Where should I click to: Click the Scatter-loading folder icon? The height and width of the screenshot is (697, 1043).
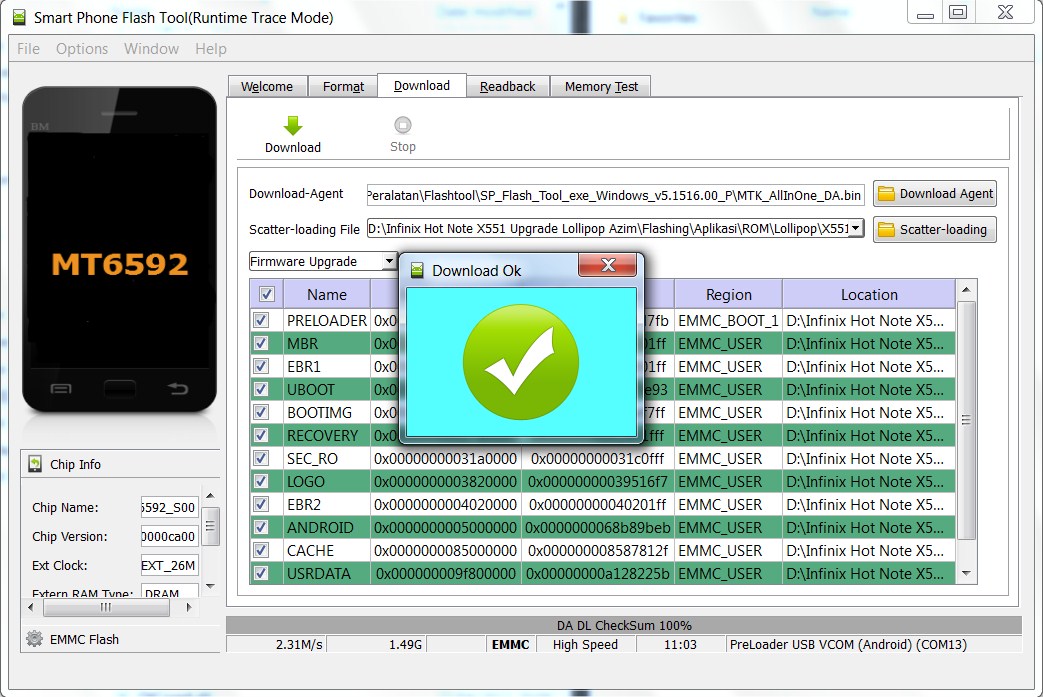point(886,229)
